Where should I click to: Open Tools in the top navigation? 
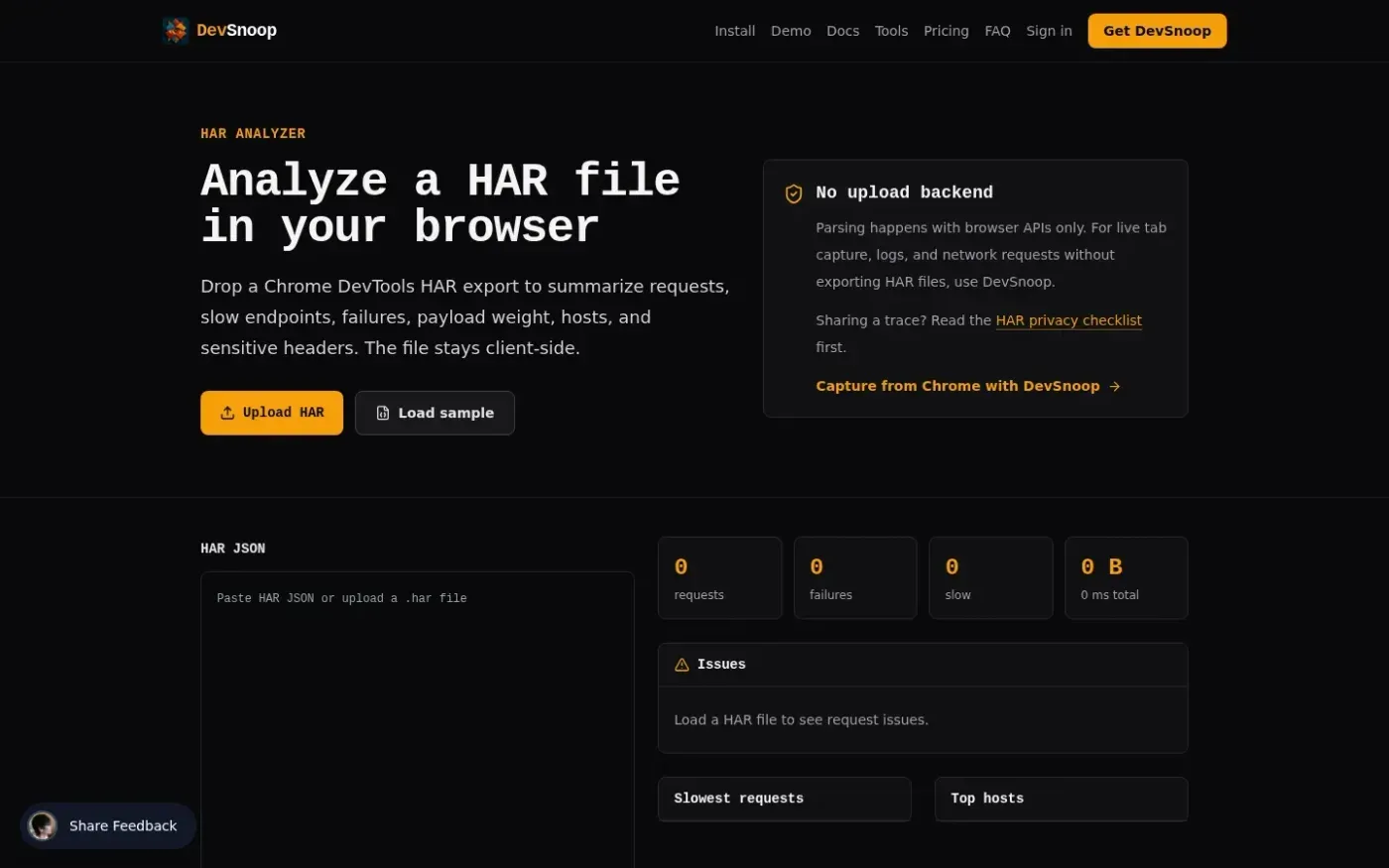click(x=892, y=31)
